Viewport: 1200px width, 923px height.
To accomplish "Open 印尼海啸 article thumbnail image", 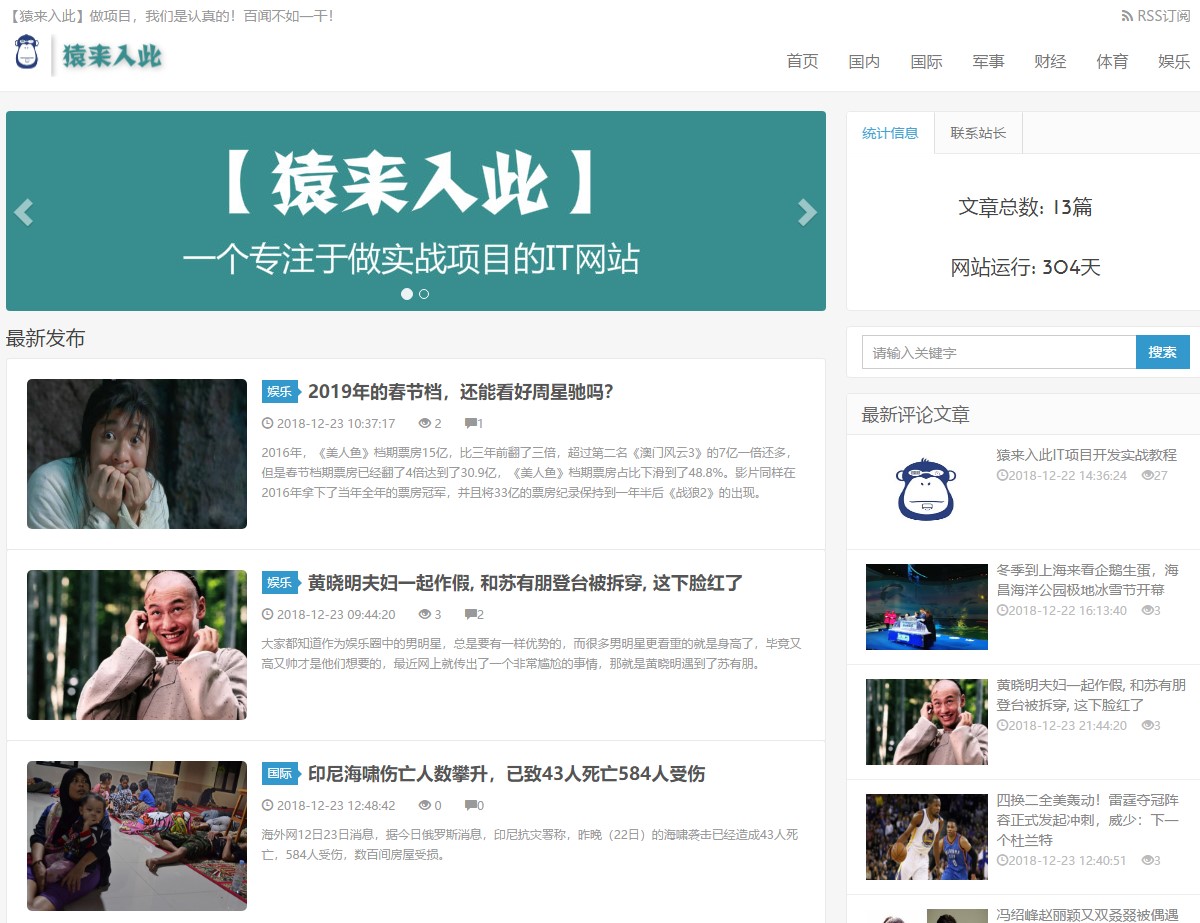I will pos(137,836).
